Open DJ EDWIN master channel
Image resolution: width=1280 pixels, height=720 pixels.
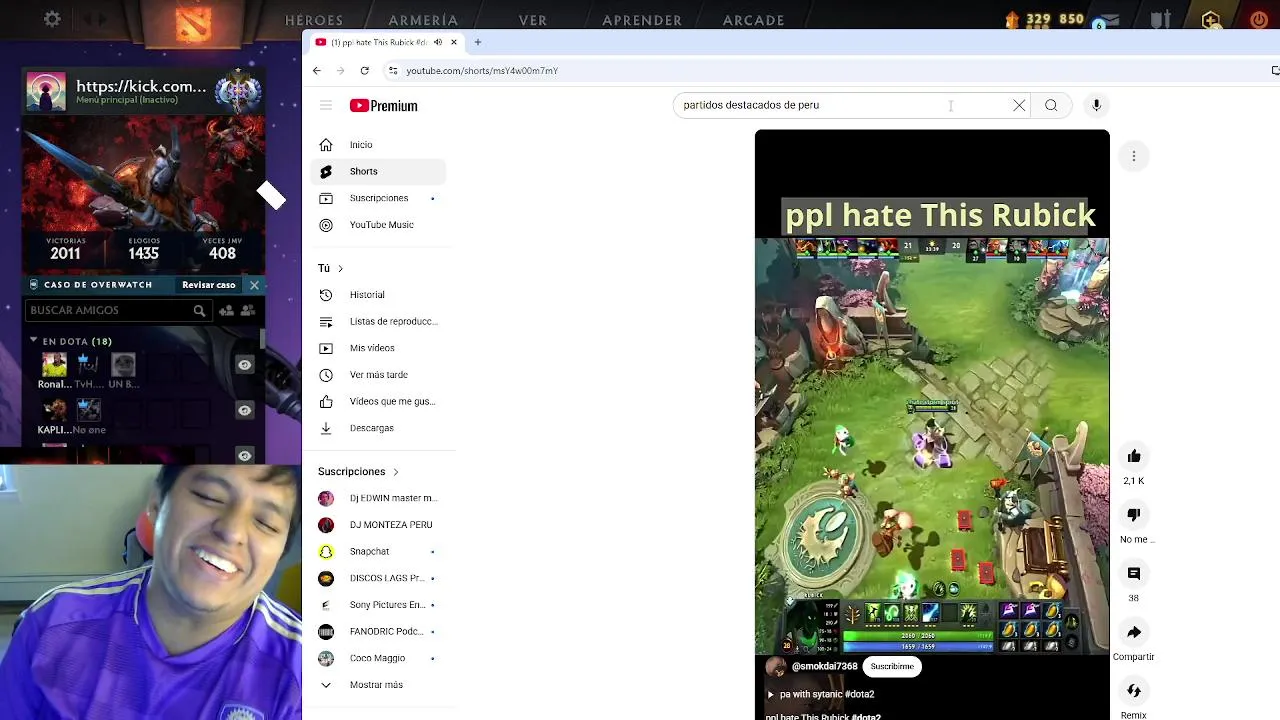coord(378,498)
